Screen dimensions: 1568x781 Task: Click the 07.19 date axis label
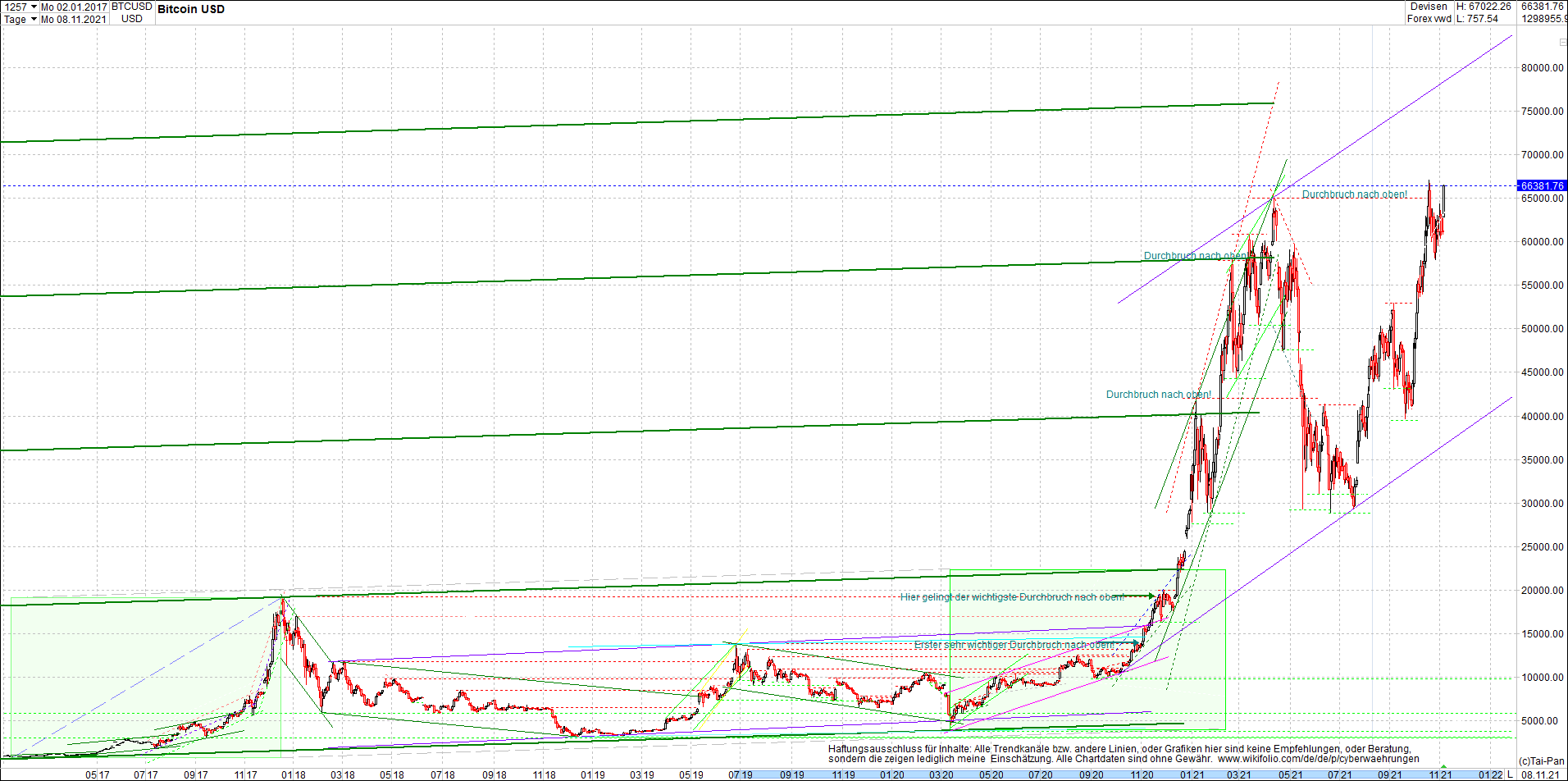tap(741, 774)
